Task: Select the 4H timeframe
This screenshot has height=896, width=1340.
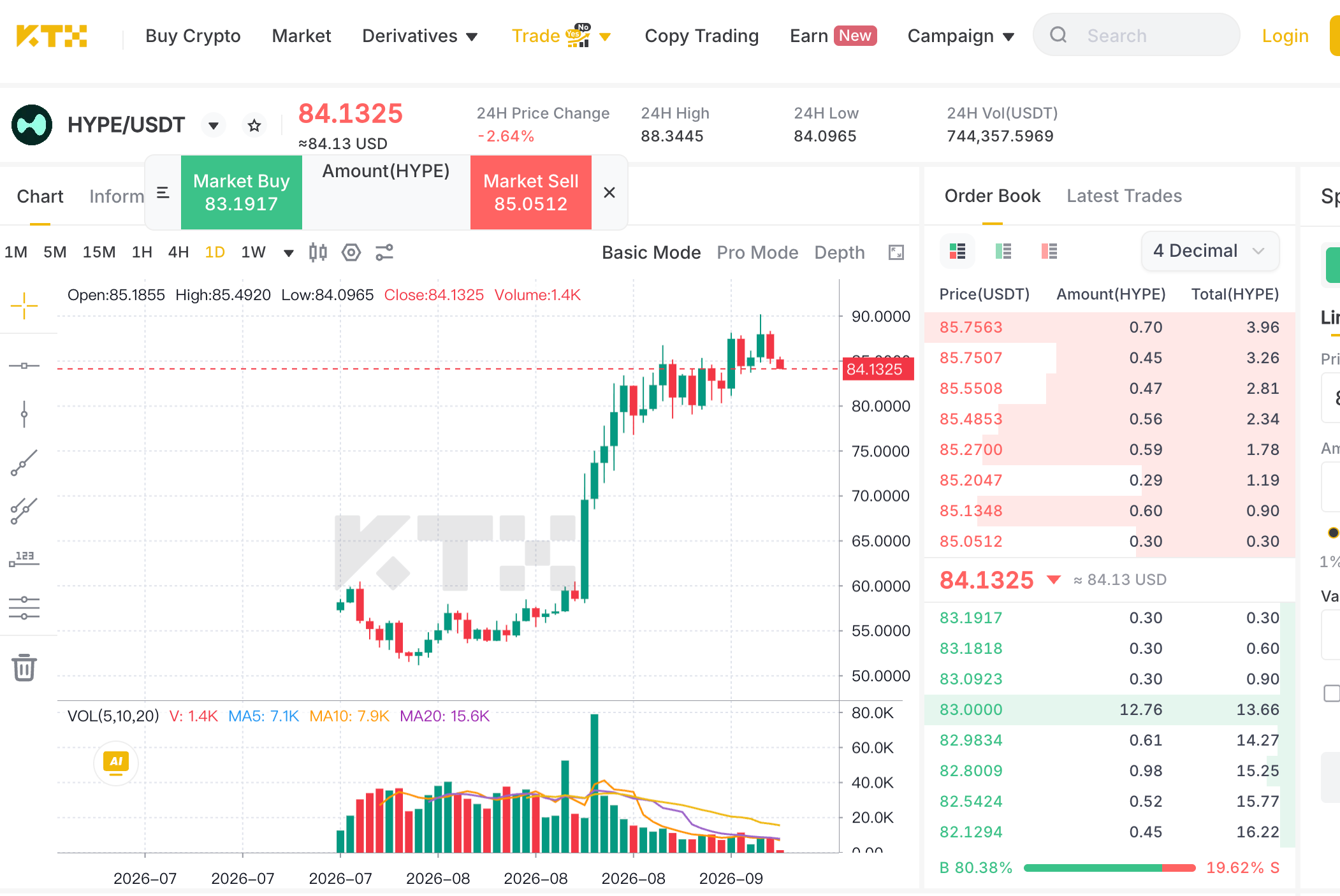Action: tap(178, 252)
